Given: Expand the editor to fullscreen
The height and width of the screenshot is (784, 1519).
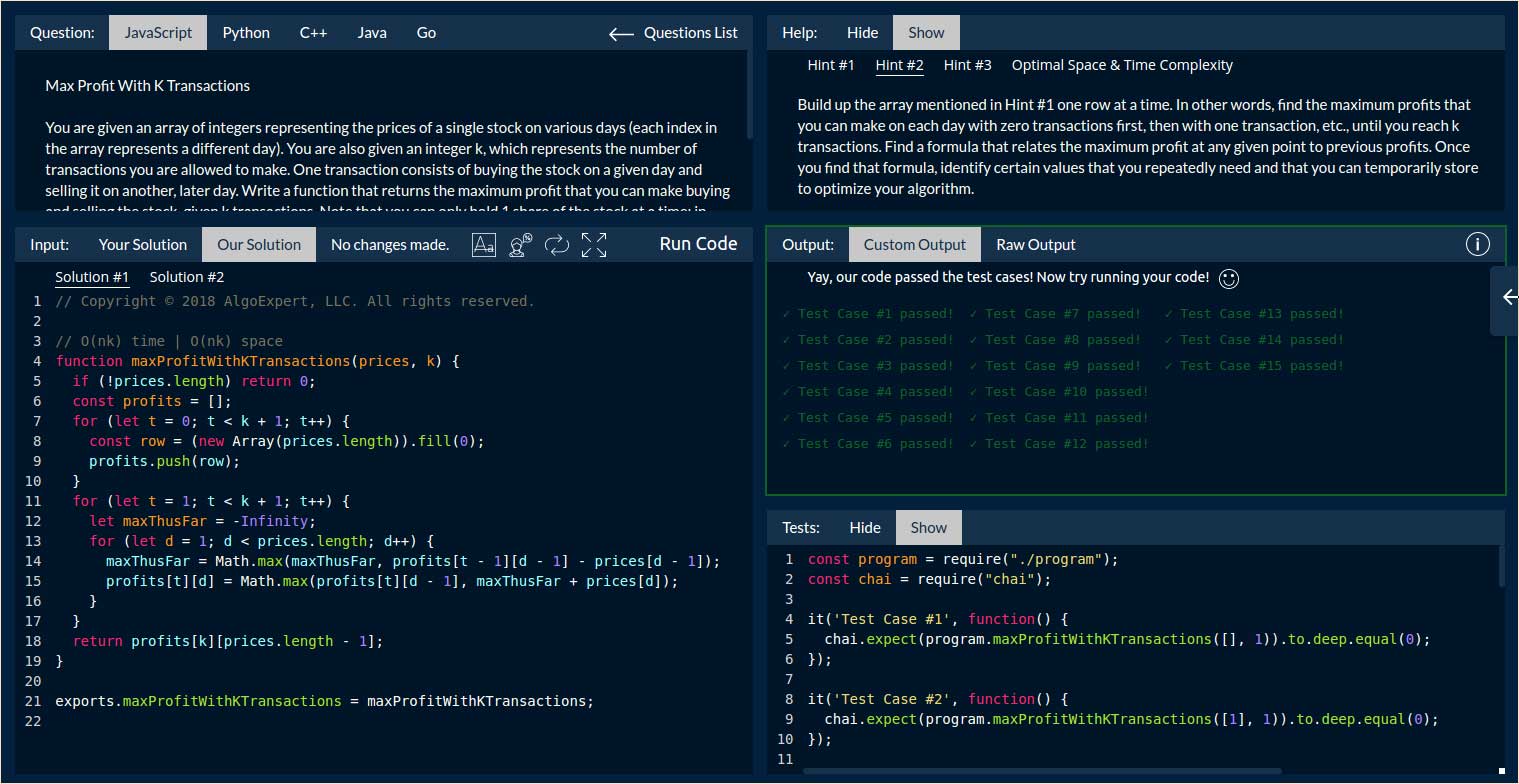Looking at the screenshot, I should coord(594,245).
